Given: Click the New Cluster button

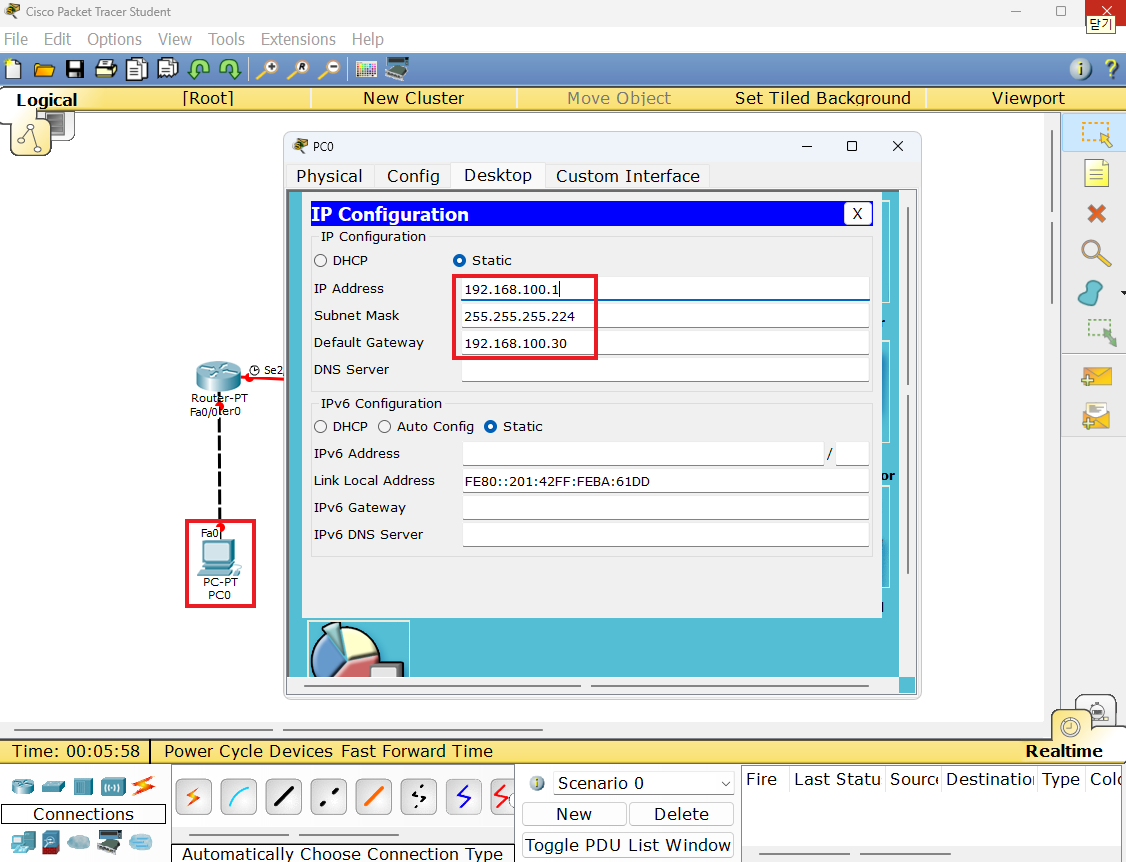Looking at the screenshot, I should [414, 98].
